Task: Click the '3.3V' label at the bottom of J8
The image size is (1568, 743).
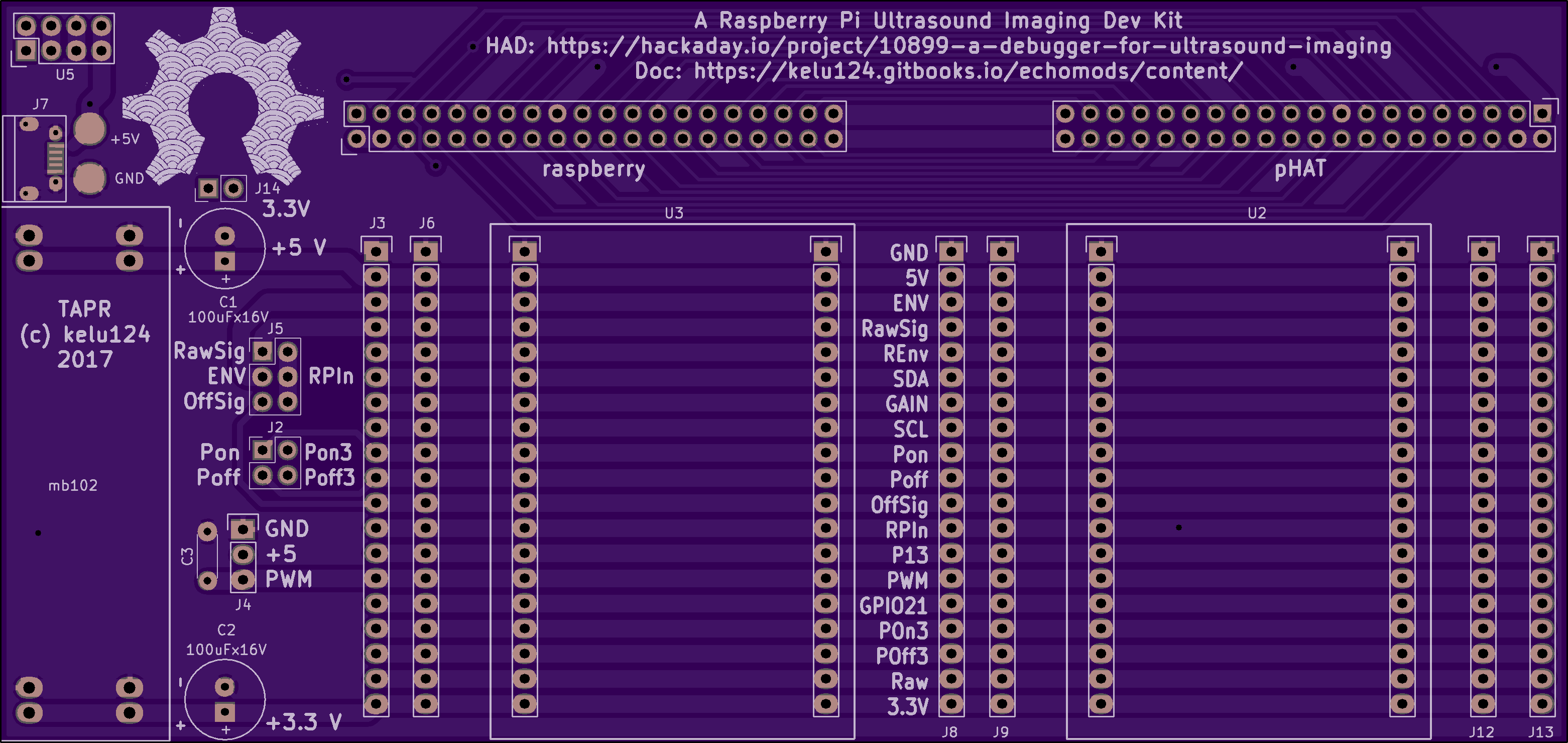Action: (908, 707)
